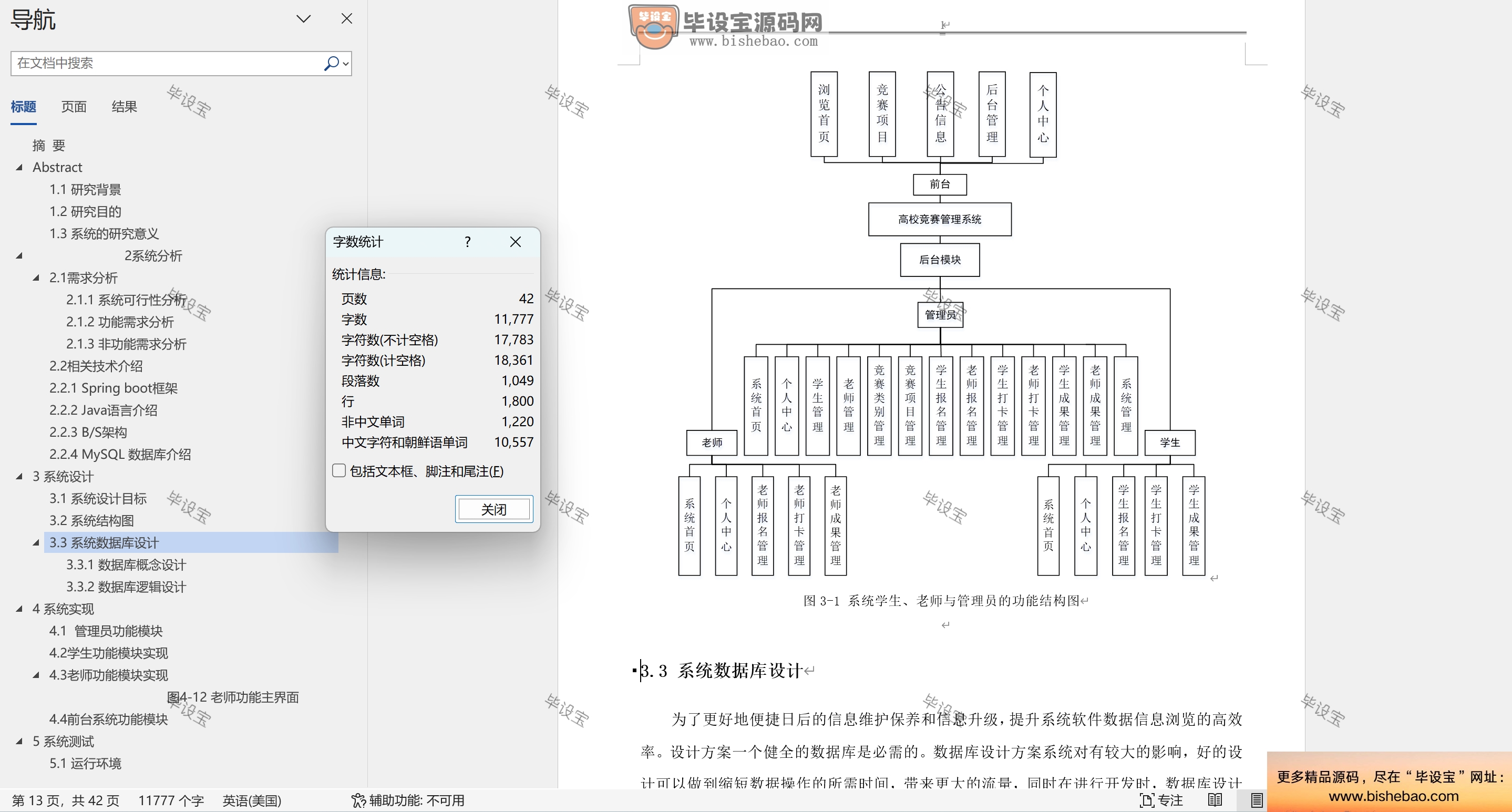
Task: Collapse the 5 系统测试 heading
Action: click(x=19, y=742)
